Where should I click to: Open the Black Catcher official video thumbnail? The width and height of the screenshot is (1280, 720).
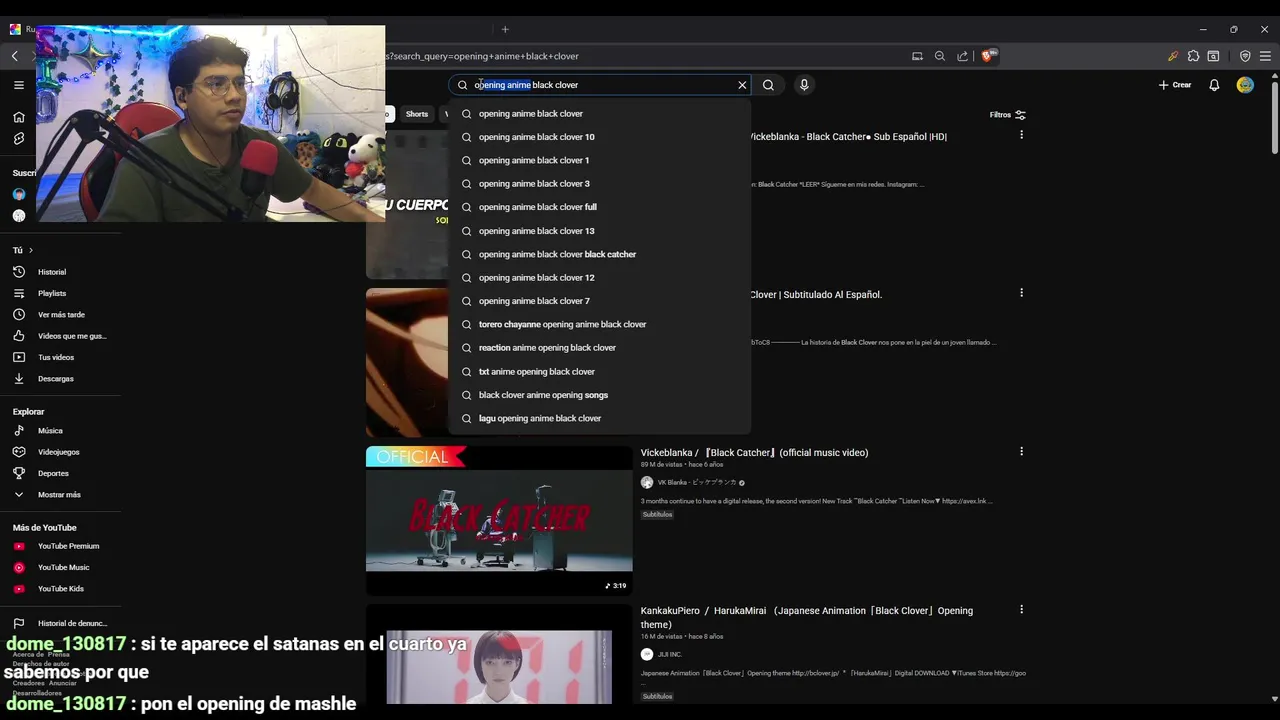click(x=499, y=520)
